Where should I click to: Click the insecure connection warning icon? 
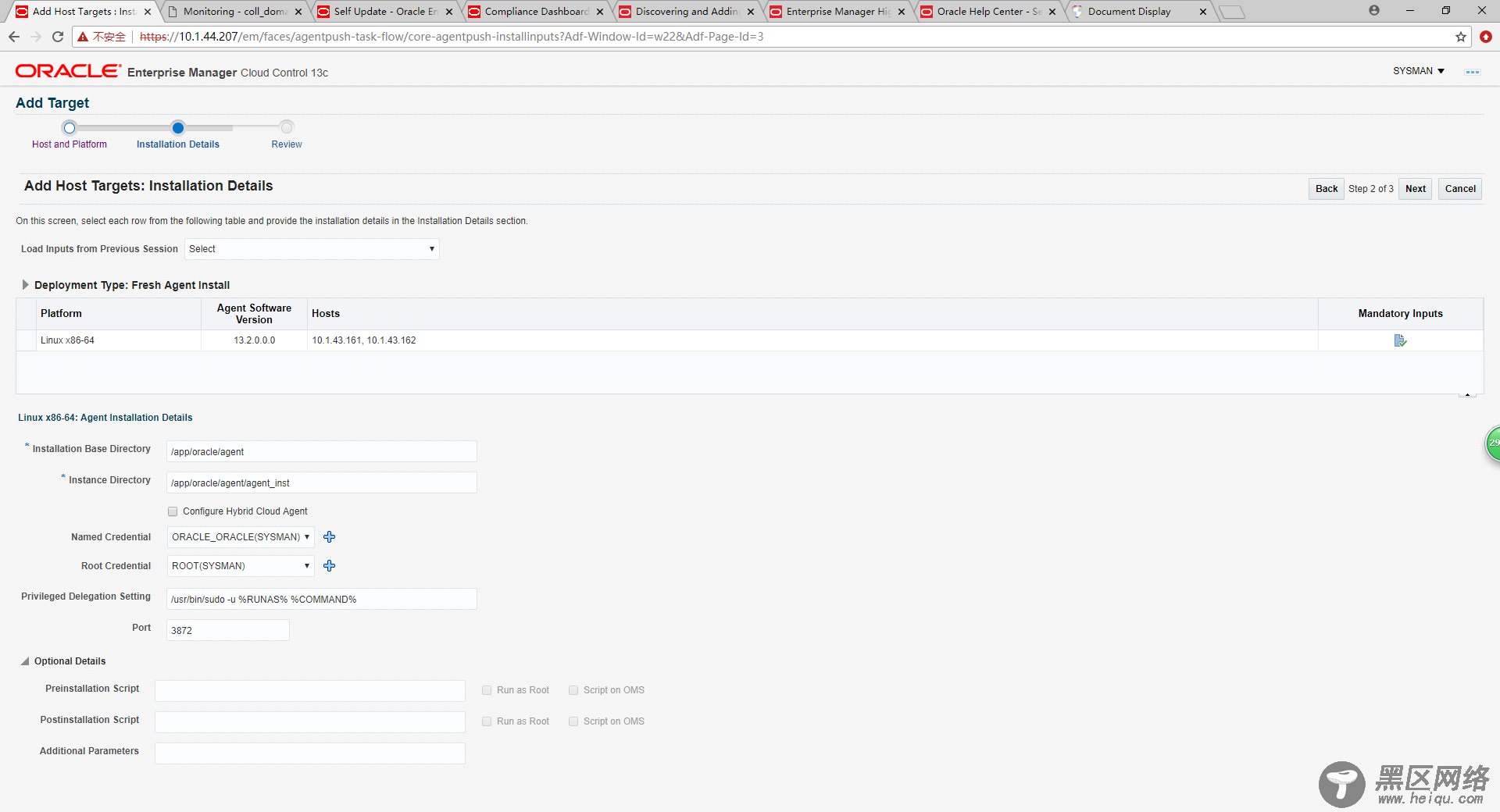(x=83, y=37)
